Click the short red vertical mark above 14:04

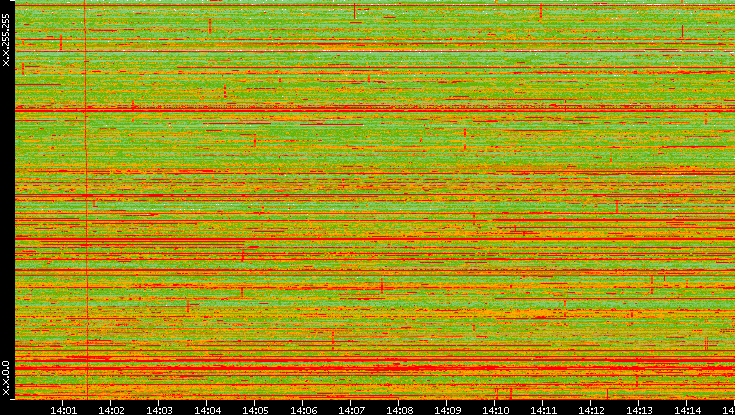(x=210, y=24)
